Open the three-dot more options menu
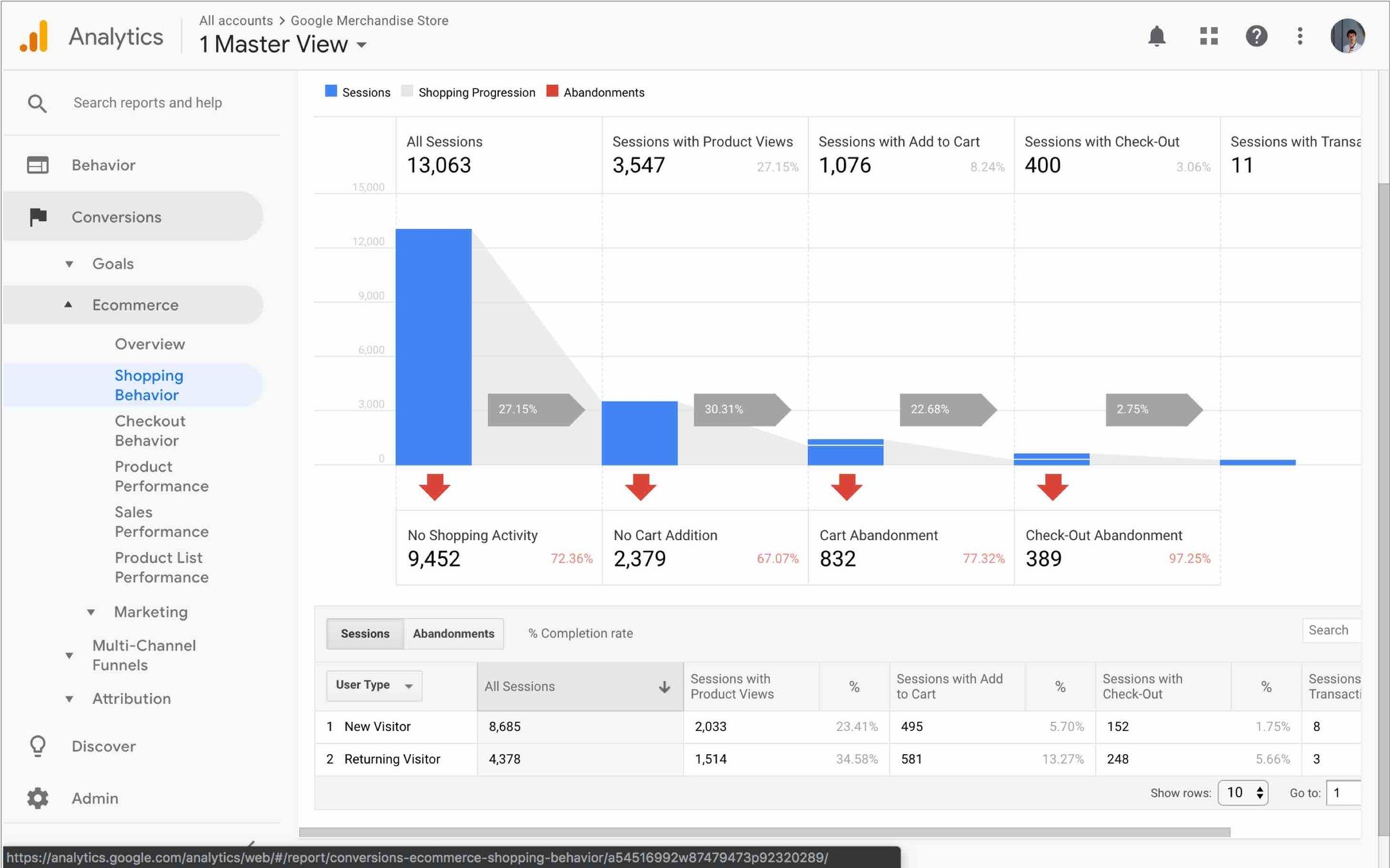Viewport: 1390px width, 868px height. click(1300, 37)
